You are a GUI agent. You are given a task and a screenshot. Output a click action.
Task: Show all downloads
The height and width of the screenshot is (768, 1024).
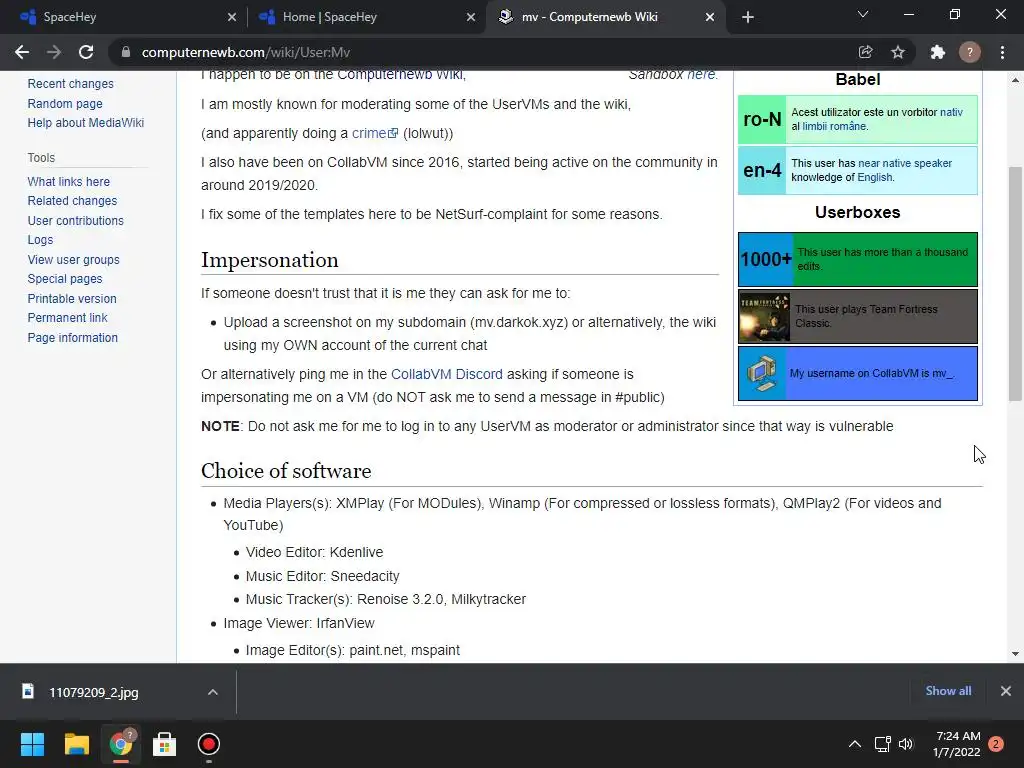[948, 691]
